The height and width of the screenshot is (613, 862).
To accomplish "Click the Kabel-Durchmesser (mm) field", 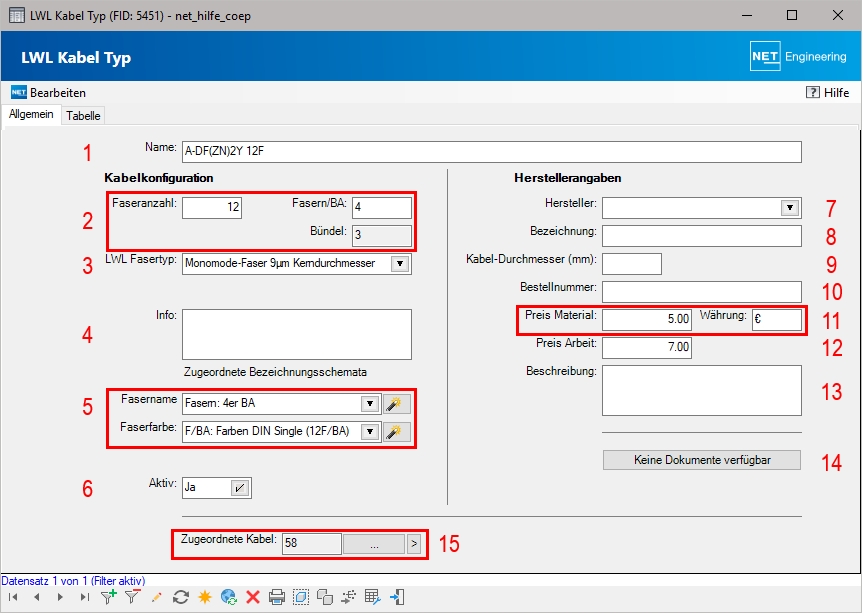I will click(x=632, y=264).
